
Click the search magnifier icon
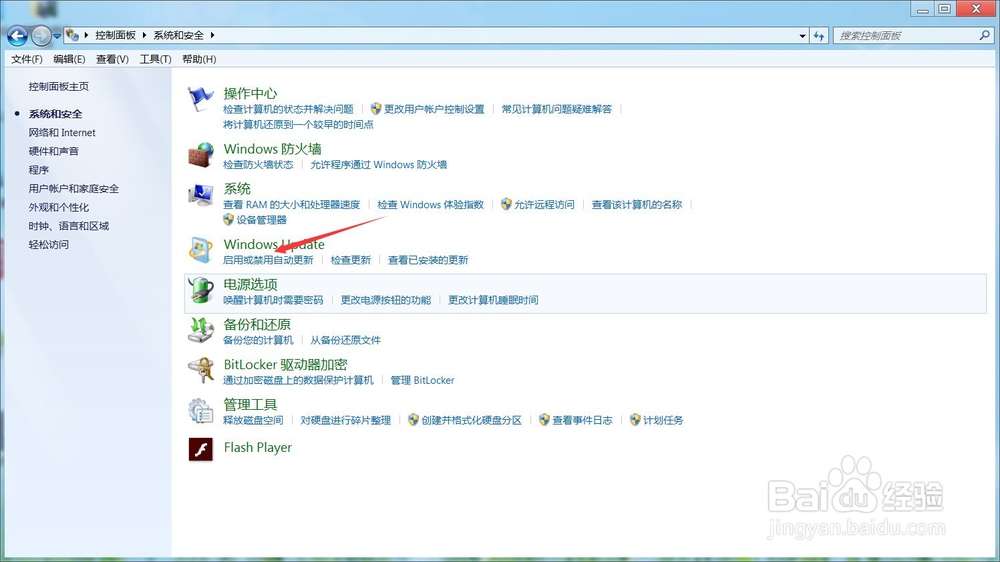point(984,36)
